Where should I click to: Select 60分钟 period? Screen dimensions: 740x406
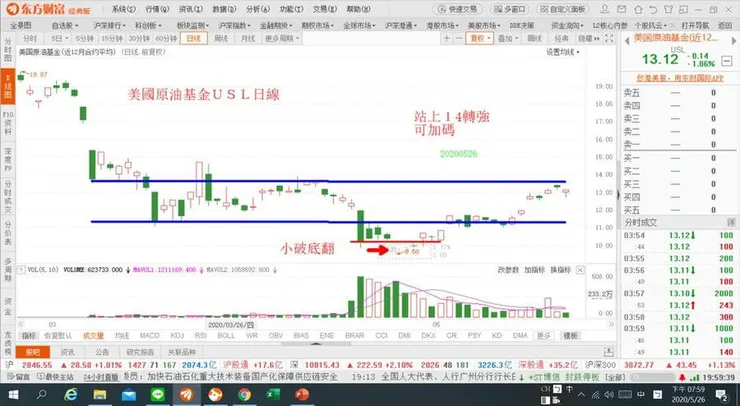166,38
